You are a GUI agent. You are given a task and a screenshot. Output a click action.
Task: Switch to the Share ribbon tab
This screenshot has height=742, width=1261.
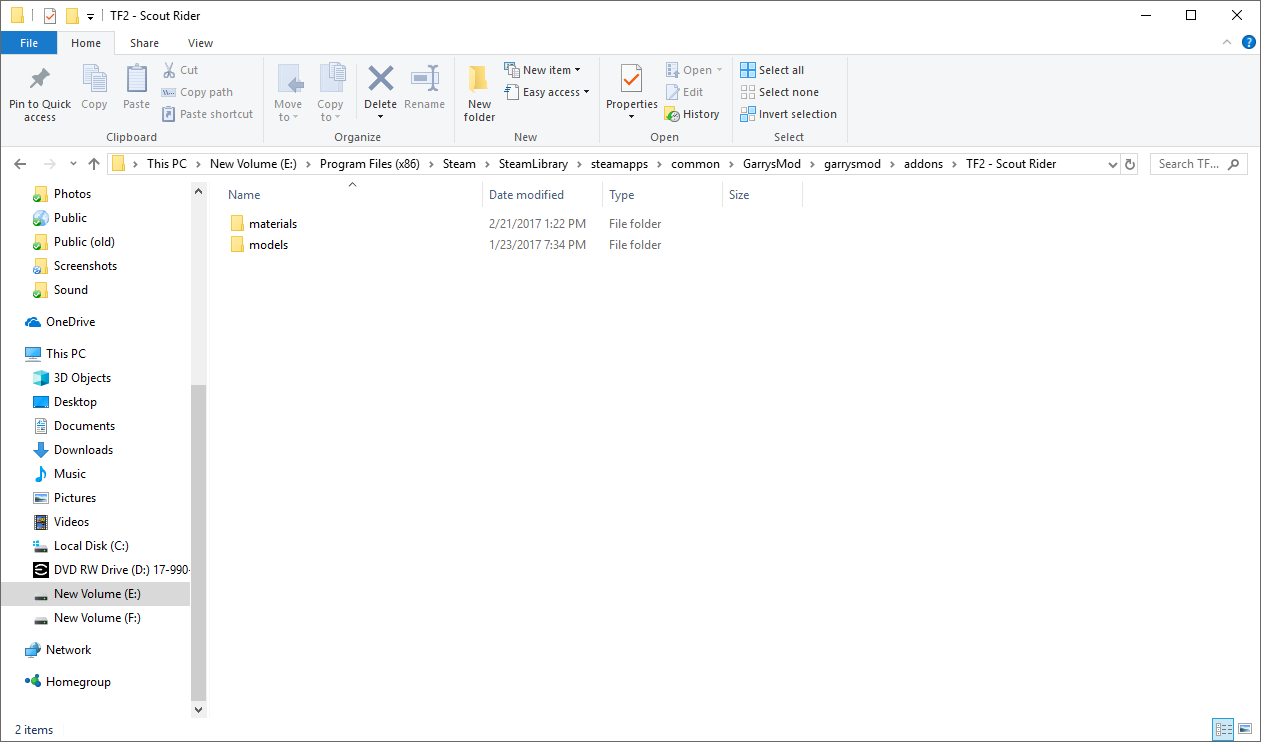144,43
